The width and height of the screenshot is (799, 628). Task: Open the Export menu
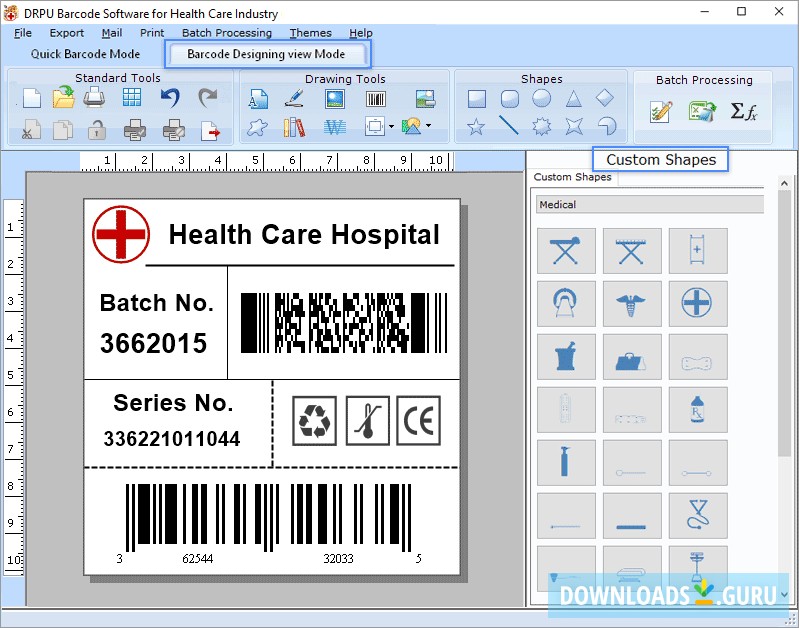coord(67,33)
